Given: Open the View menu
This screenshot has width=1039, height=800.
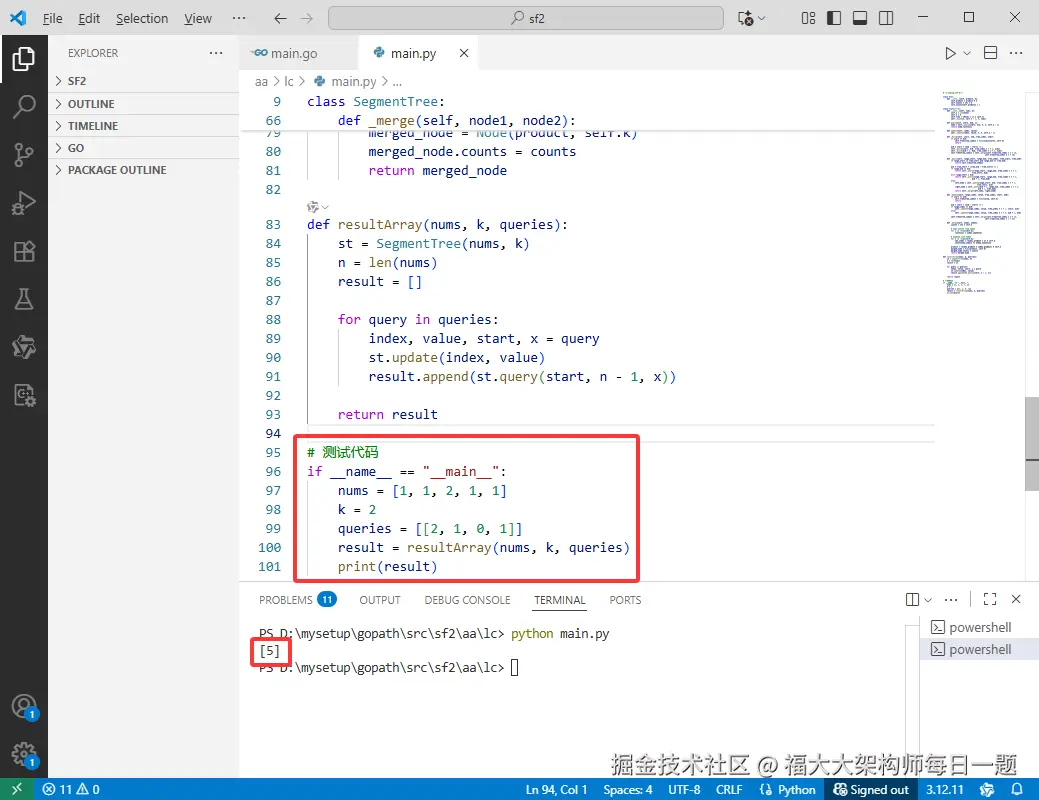Looking at the screenshot, I should click(197, 19).
